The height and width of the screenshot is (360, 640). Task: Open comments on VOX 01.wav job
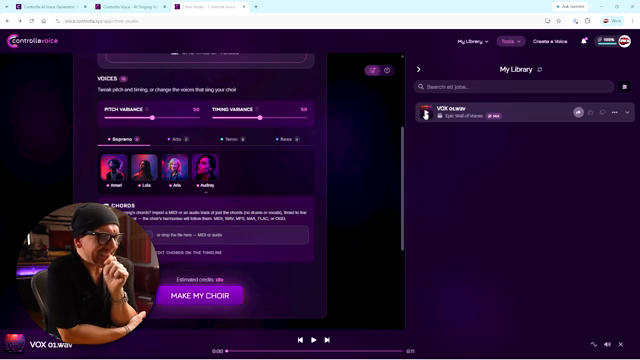[x=602, y=112]
